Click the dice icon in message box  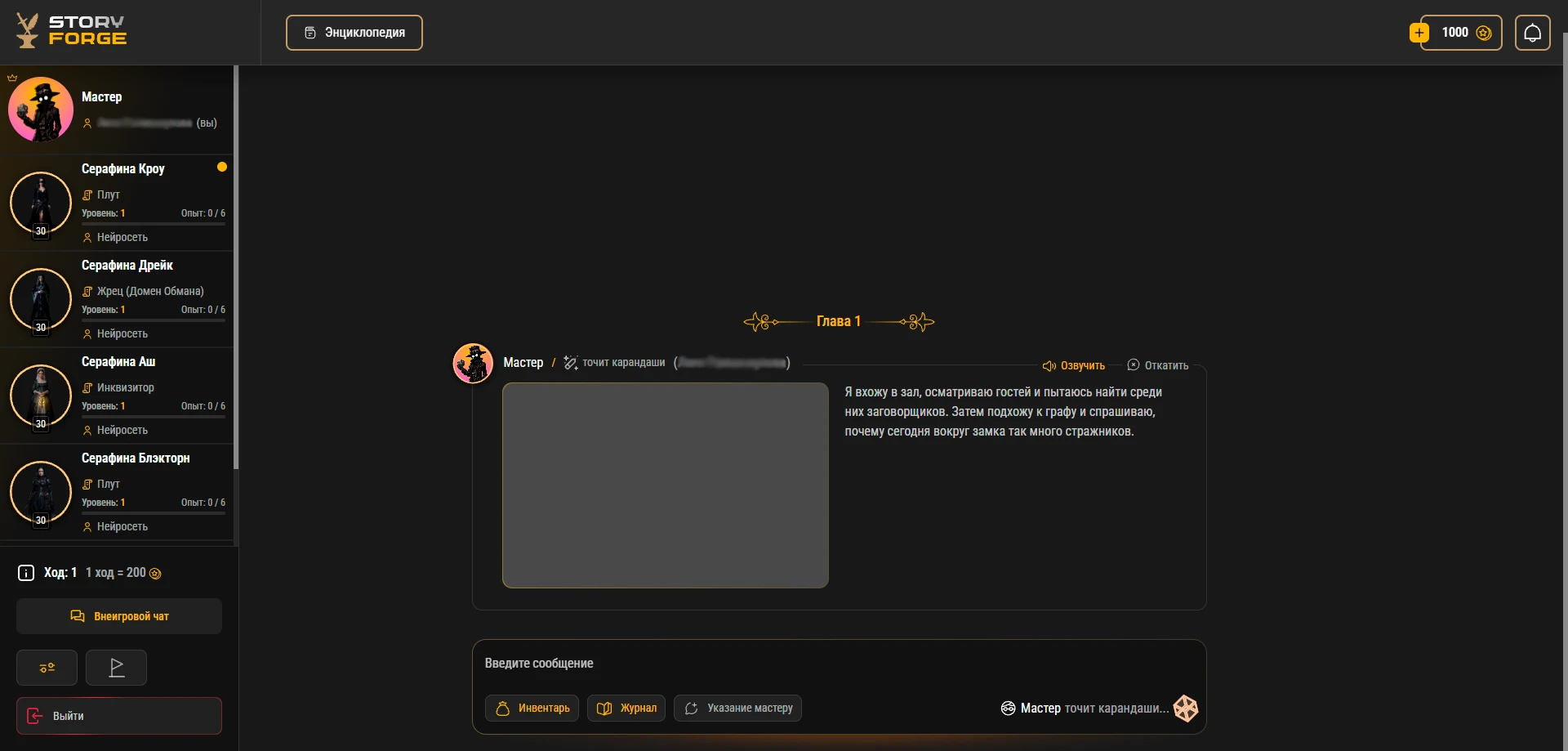pos(1186,709)
